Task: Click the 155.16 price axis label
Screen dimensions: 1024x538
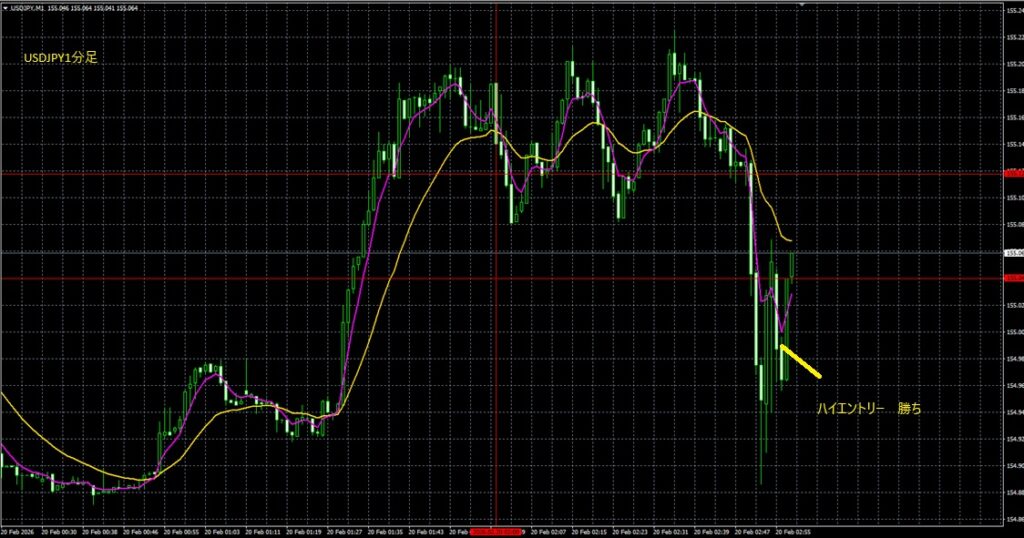Action: 1014,118
